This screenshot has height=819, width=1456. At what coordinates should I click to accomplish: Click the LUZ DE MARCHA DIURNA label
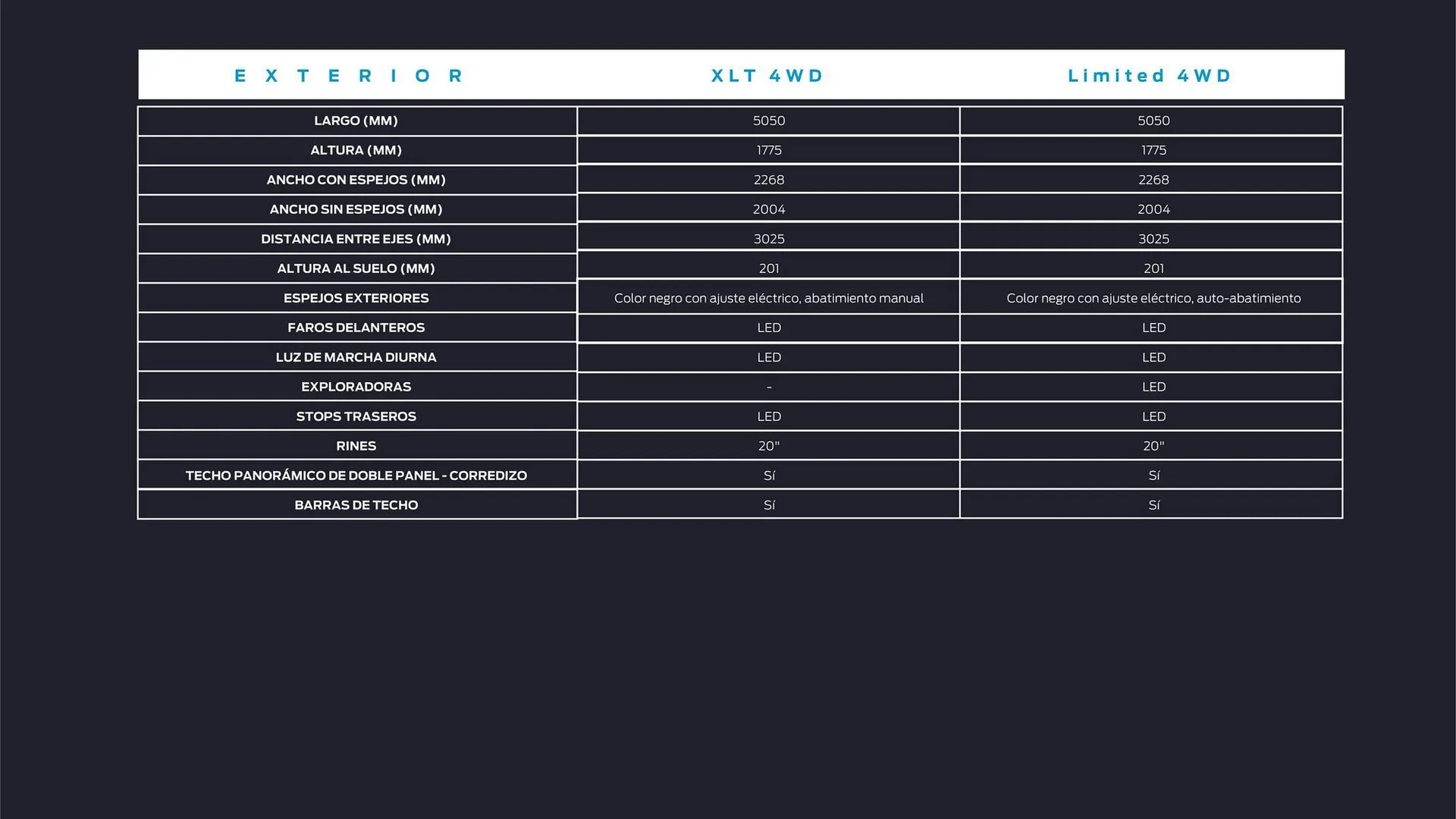356,357
